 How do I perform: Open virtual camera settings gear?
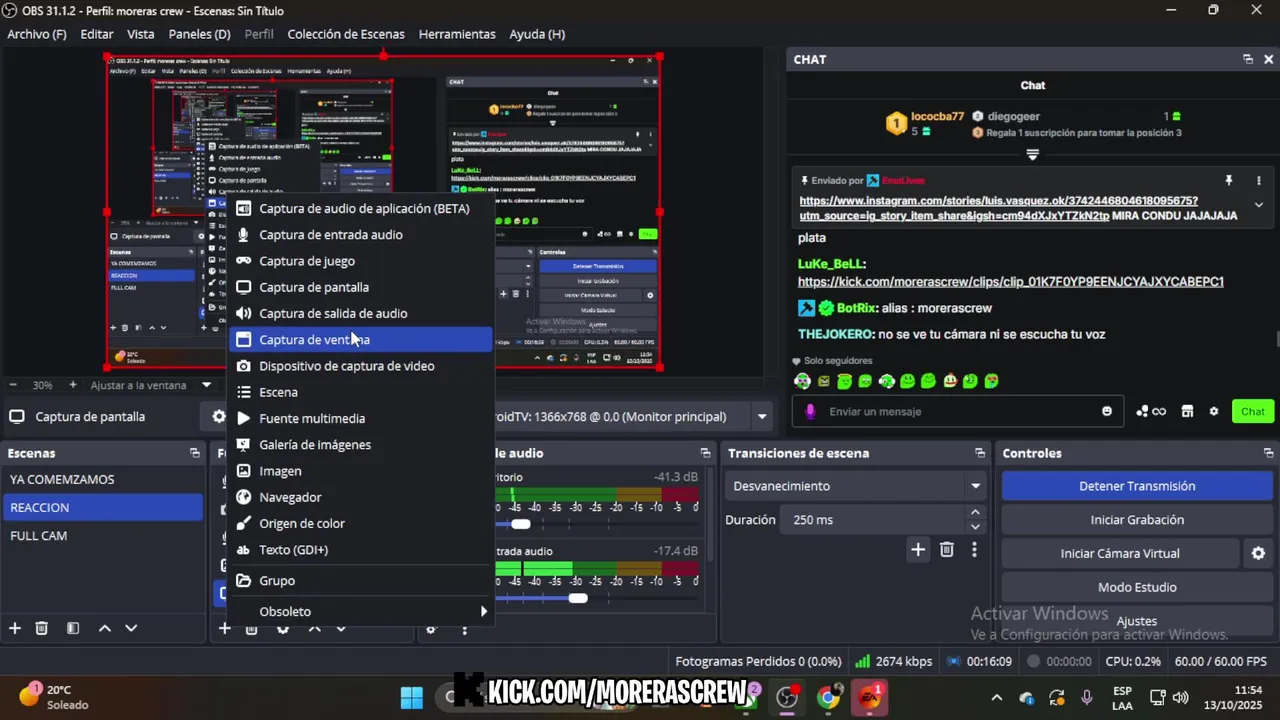point(1258,553)
